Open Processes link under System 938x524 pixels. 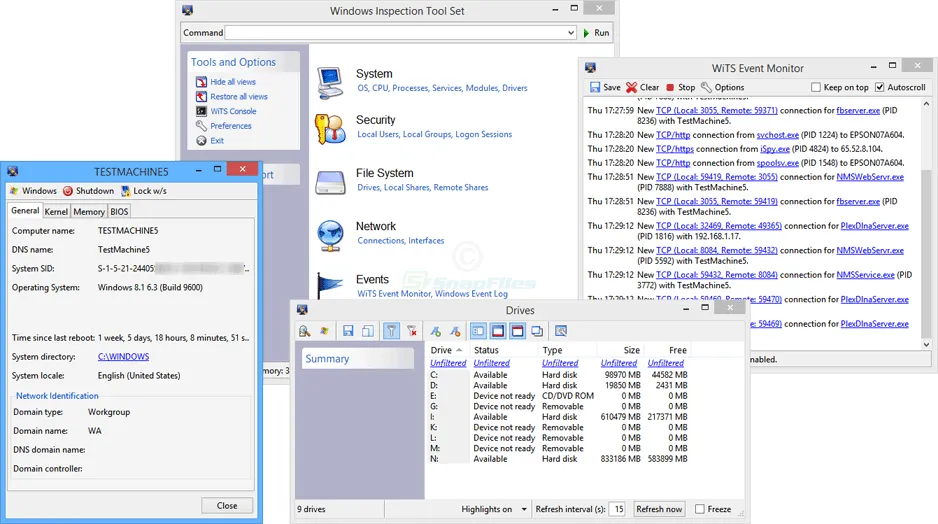point(410,88)
